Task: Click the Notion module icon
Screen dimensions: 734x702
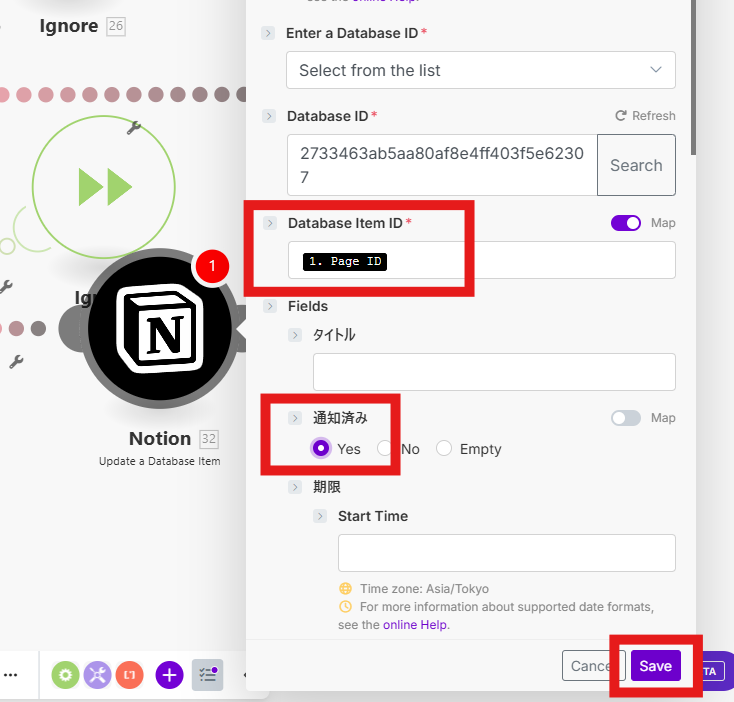Action: [x=160, y=327]
